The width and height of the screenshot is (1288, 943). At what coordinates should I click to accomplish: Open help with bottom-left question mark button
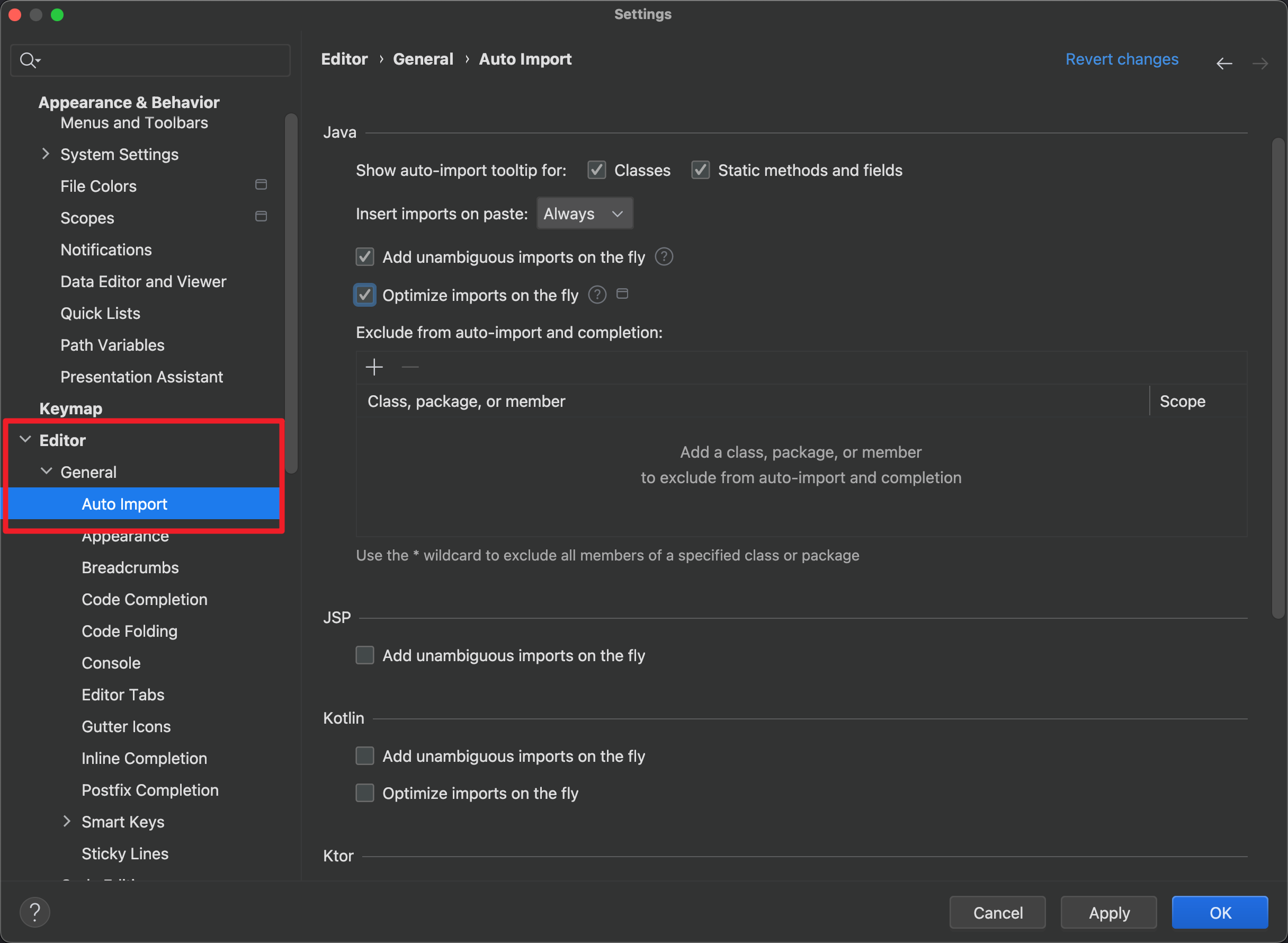point(35,912)
